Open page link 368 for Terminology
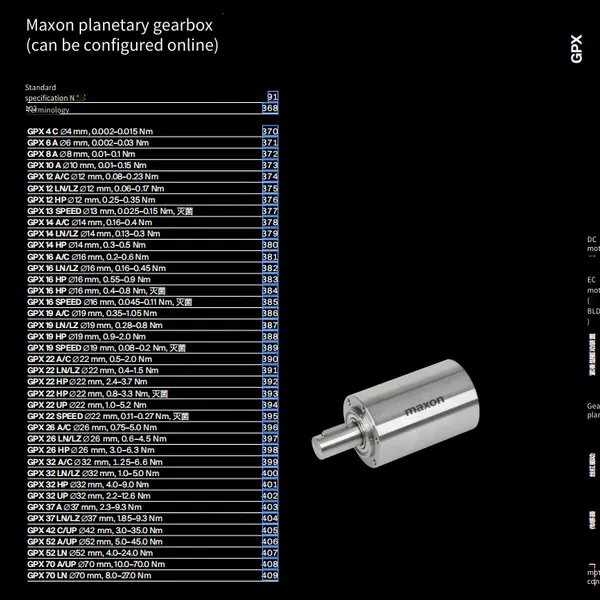 pyautogui.click(x=270, y=108)
